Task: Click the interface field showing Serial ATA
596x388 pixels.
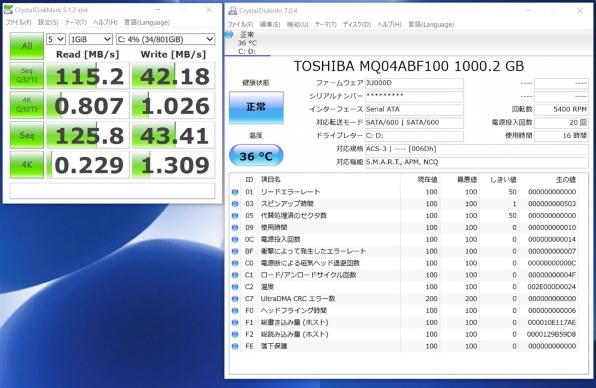Action: (414, 109)
